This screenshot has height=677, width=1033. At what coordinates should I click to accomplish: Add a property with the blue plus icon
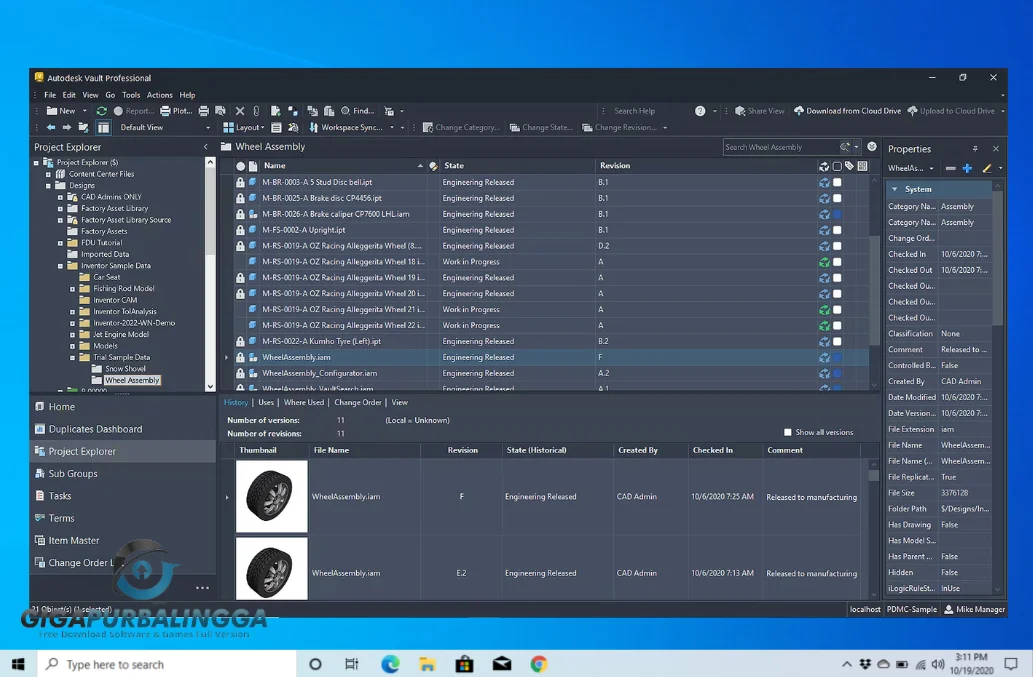(967, 168)
